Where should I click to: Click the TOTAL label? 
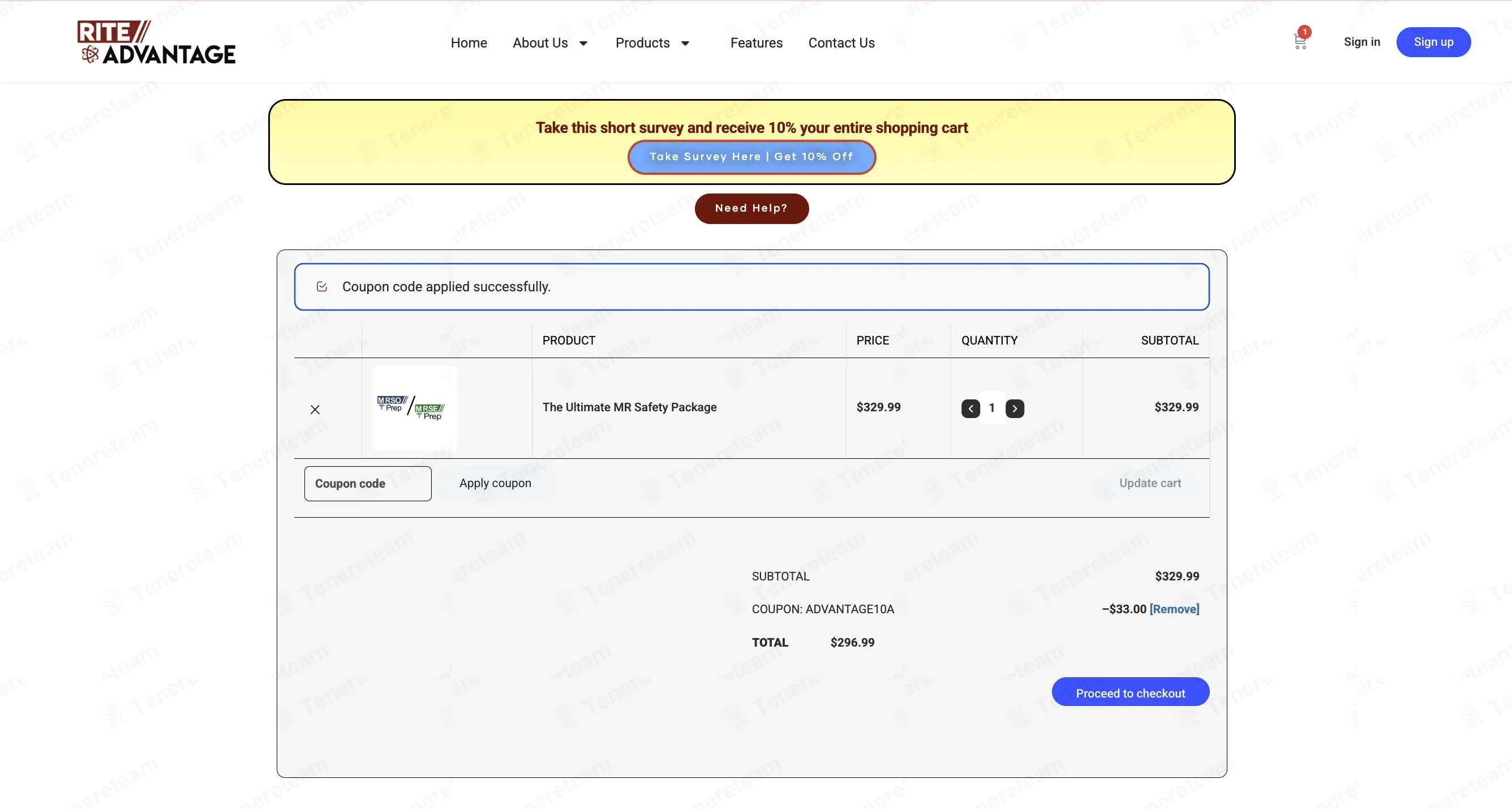tap(770, 642)
